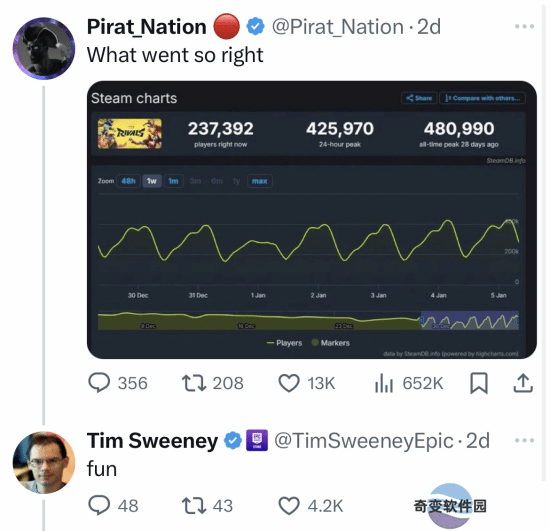Retweet Tim Sweeney's reply
The width and height of the screenshot is (550, 531).
click(x=207, y=506)
